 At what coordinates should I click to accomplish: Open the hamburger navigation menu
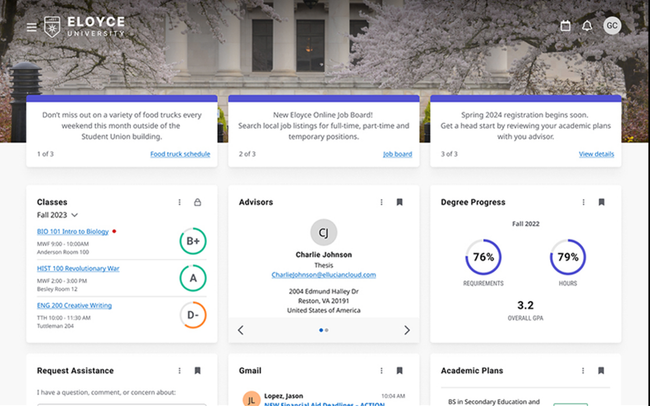[32, 26]
